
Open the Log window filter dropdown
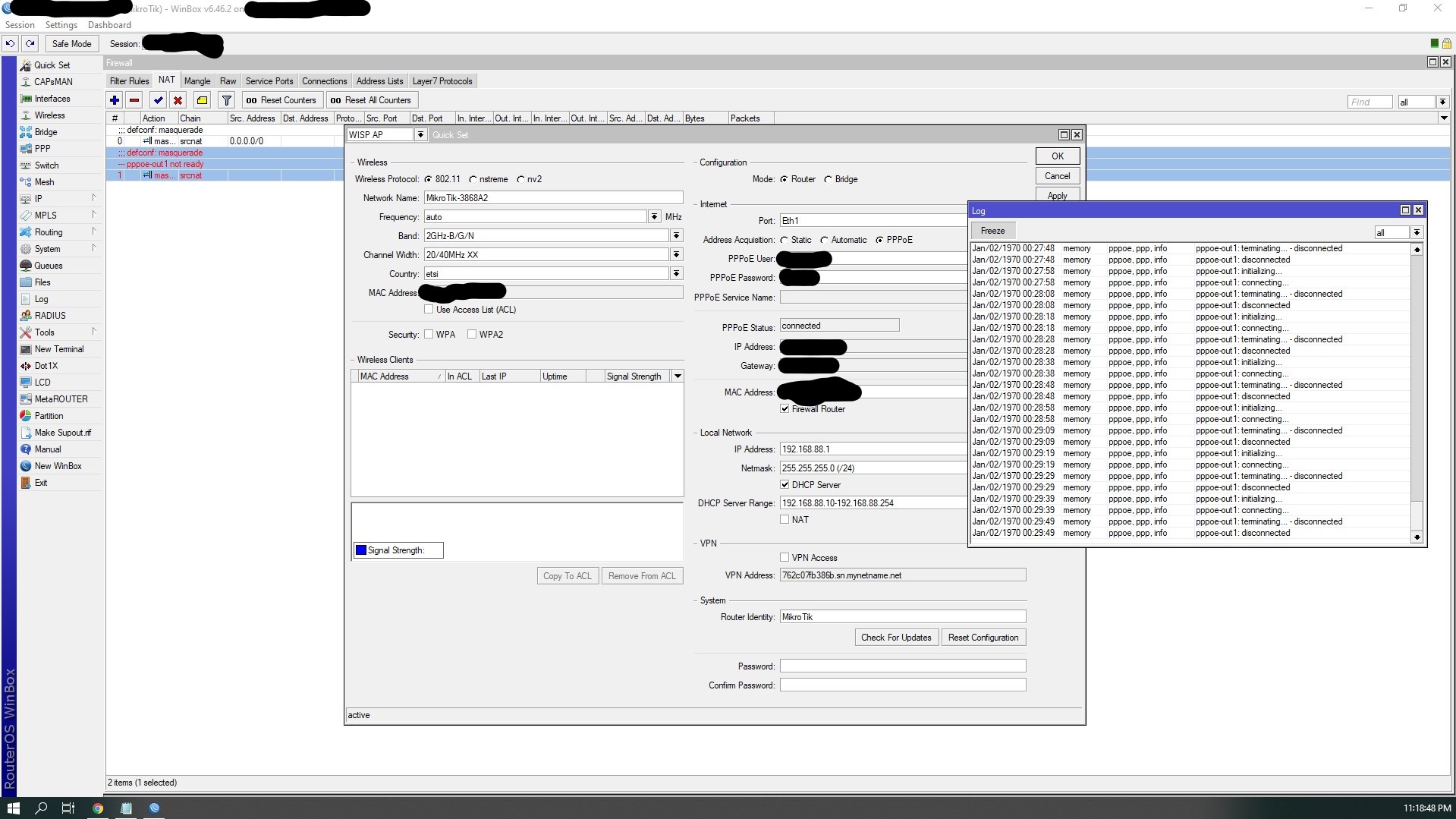[x=1417, y=233]
